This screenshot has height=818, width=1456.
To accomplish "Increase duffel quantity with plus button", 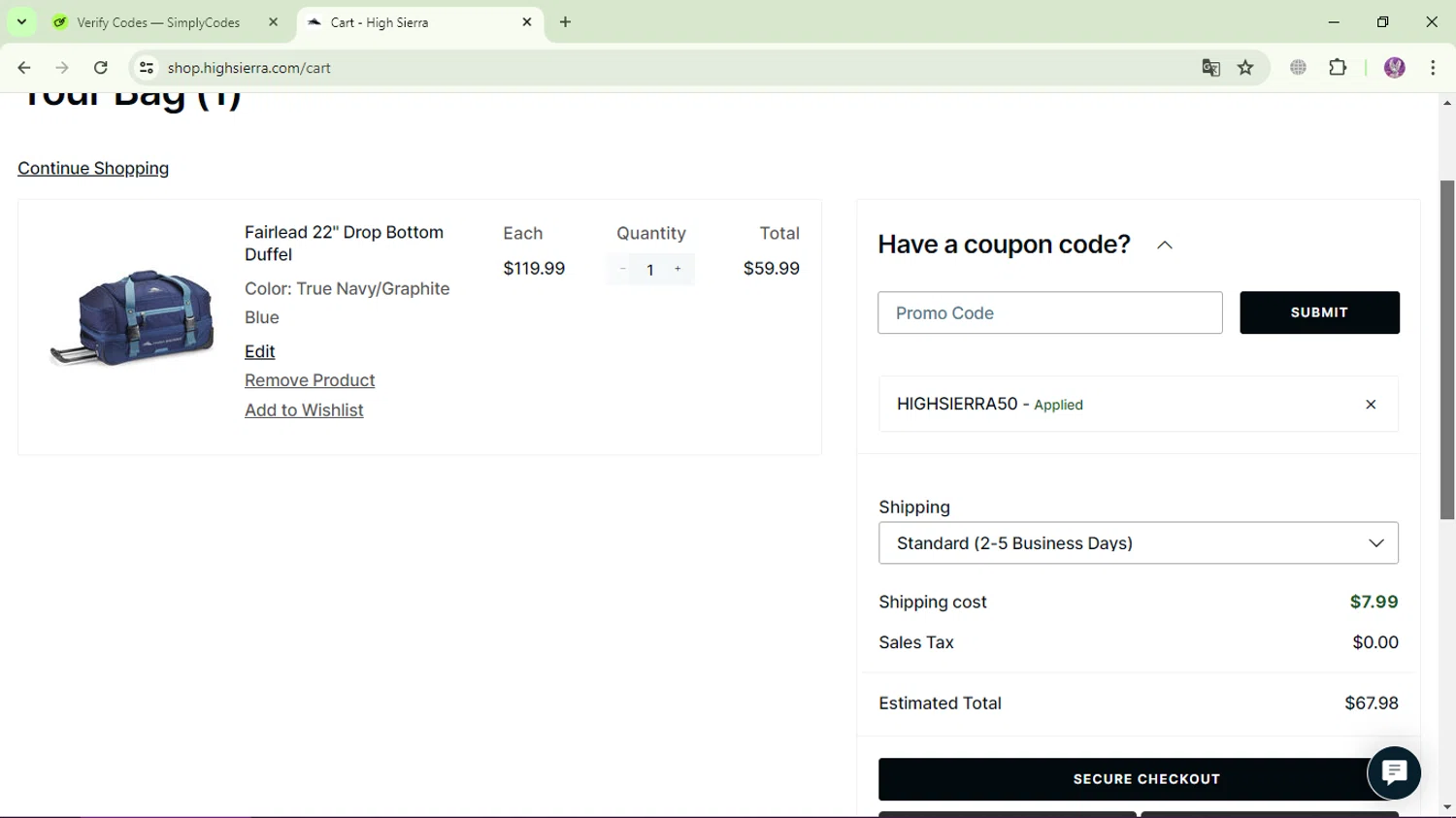I will [x=678, y=269].
